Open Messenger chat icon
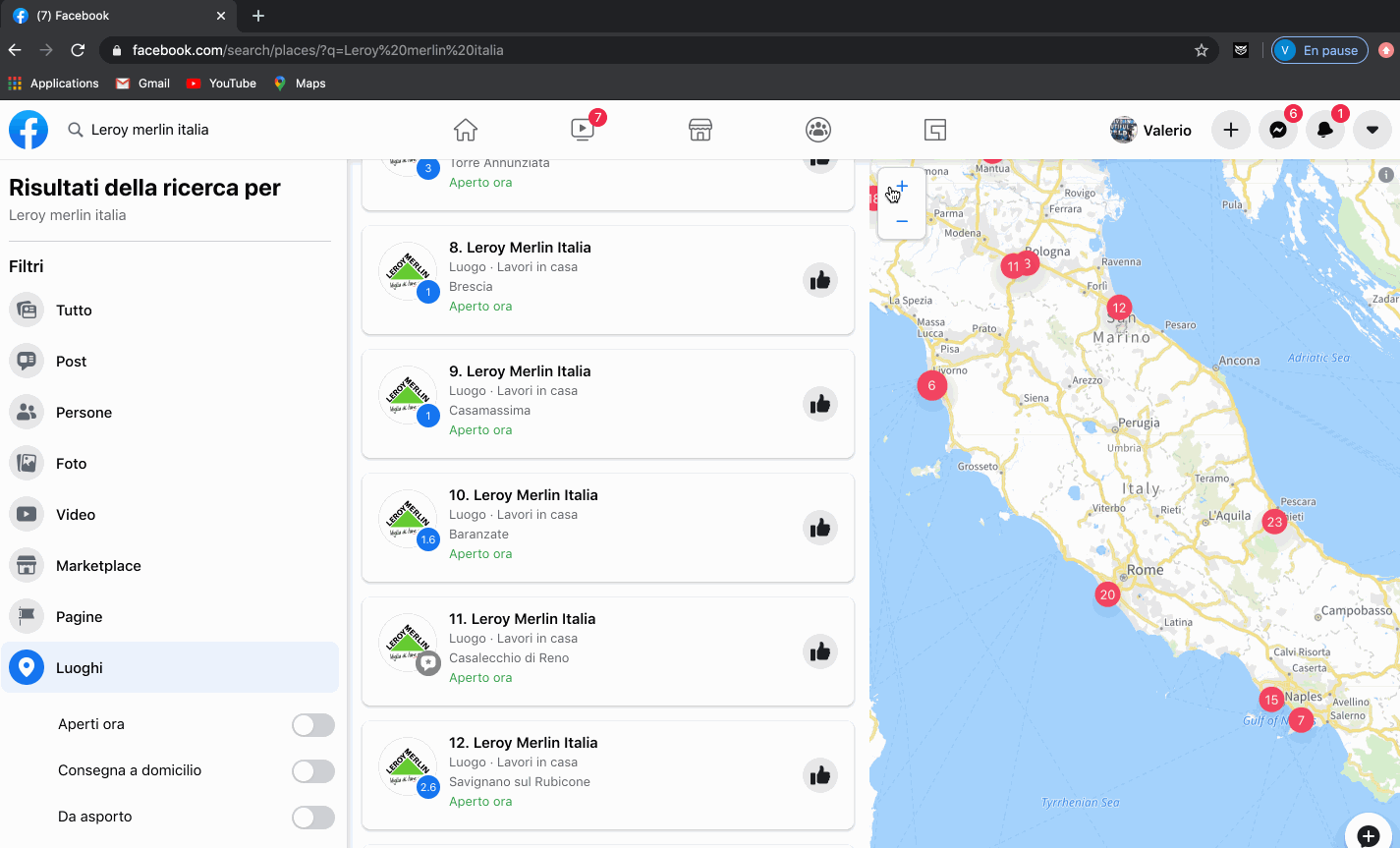 (x=1278, y=130)
